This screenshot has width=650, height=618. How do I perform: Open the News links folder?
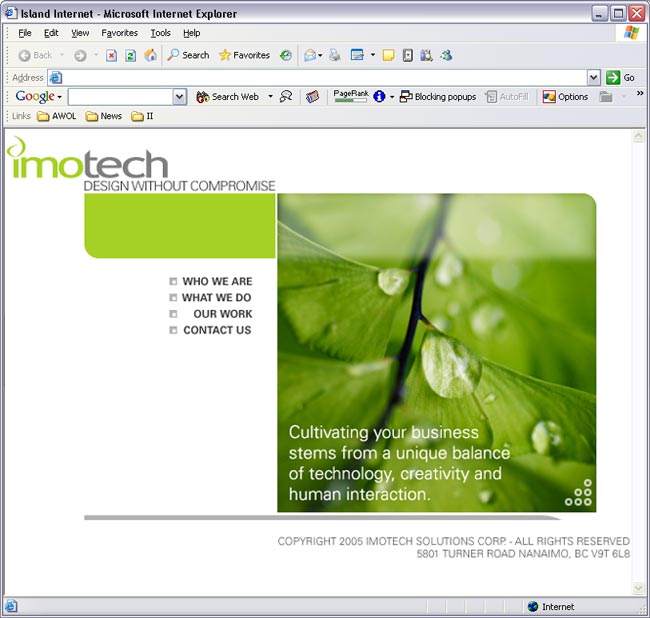coord(104,116)
